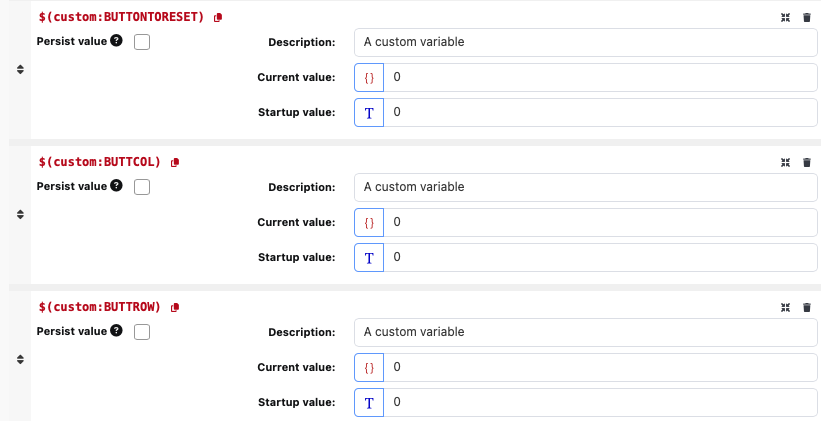Delete the BUTTROW custom variable

[807, 307]
